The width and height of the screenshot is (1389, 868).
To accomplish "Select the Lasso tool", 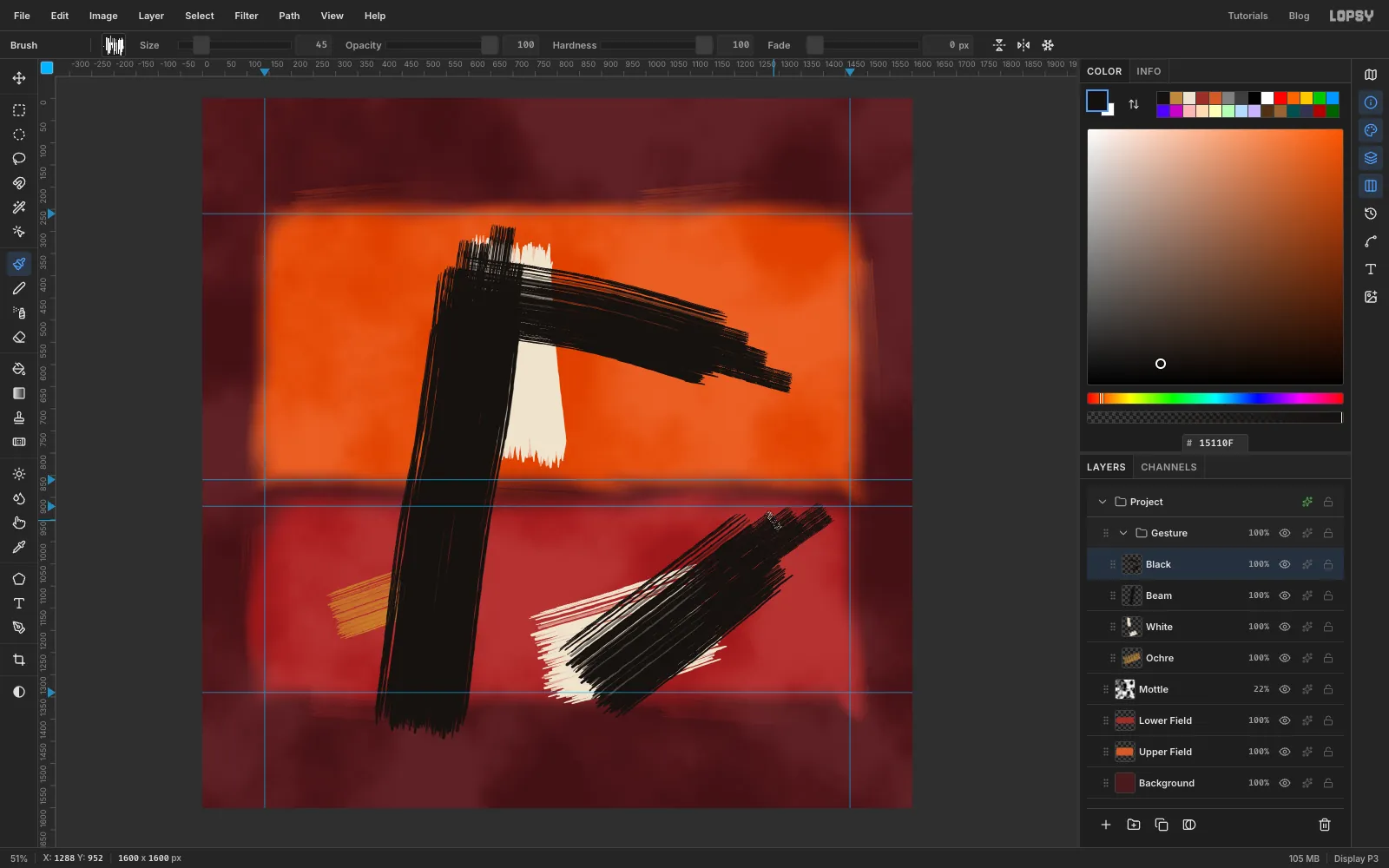I will [x=19, y=159].
